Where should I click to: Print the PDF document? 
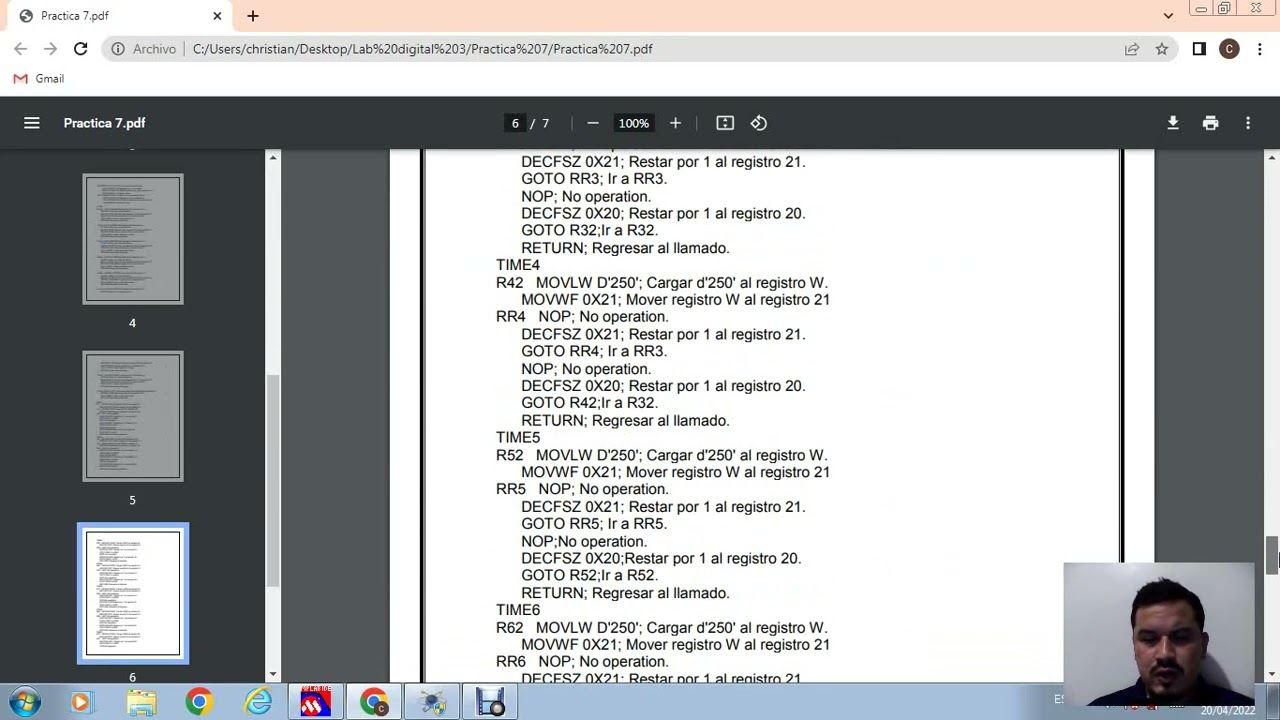click(1211, 123)
